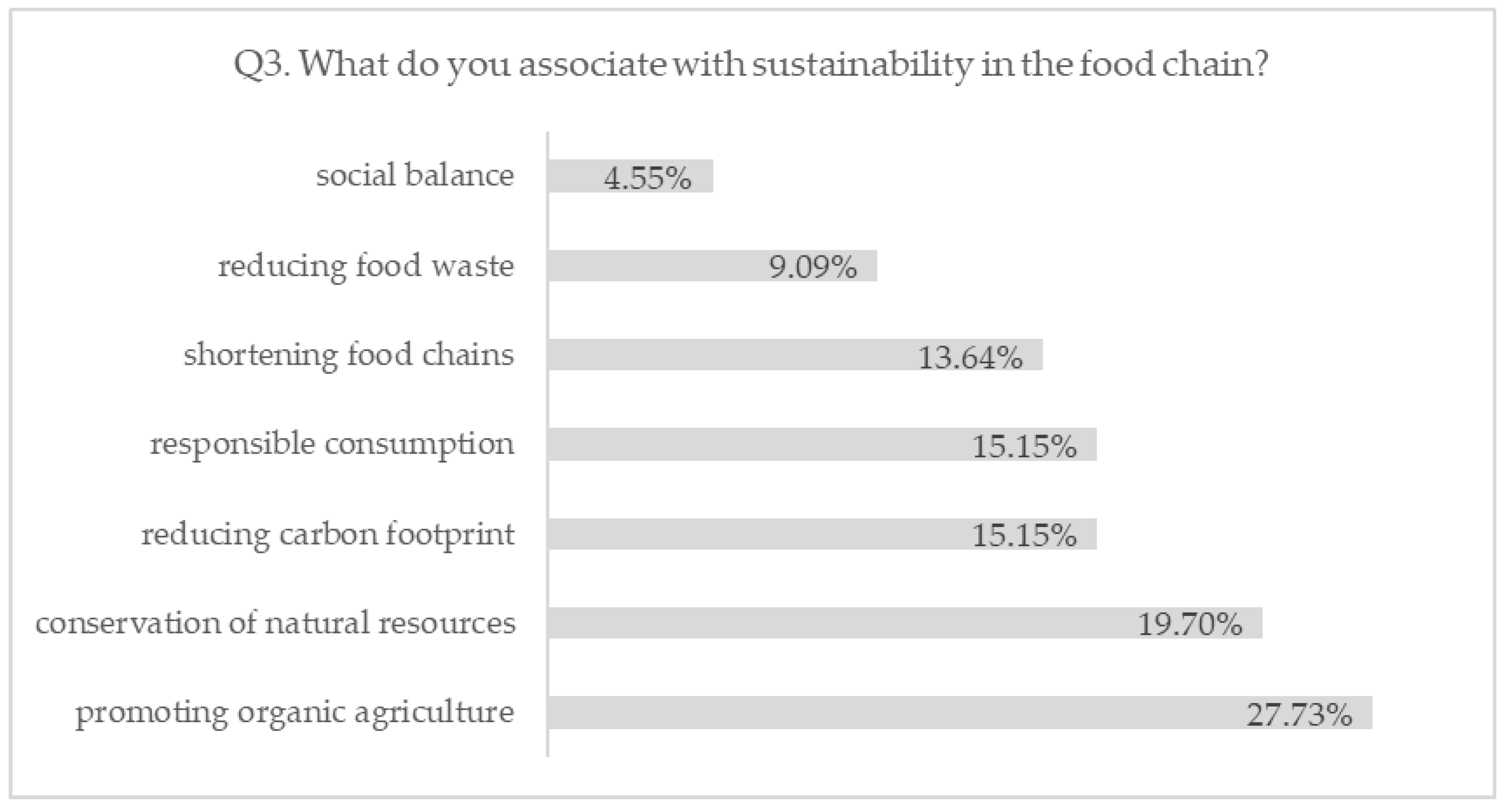1510x812 pixels.
Task: Click the 13.64% data label
Action: point(970,357)
